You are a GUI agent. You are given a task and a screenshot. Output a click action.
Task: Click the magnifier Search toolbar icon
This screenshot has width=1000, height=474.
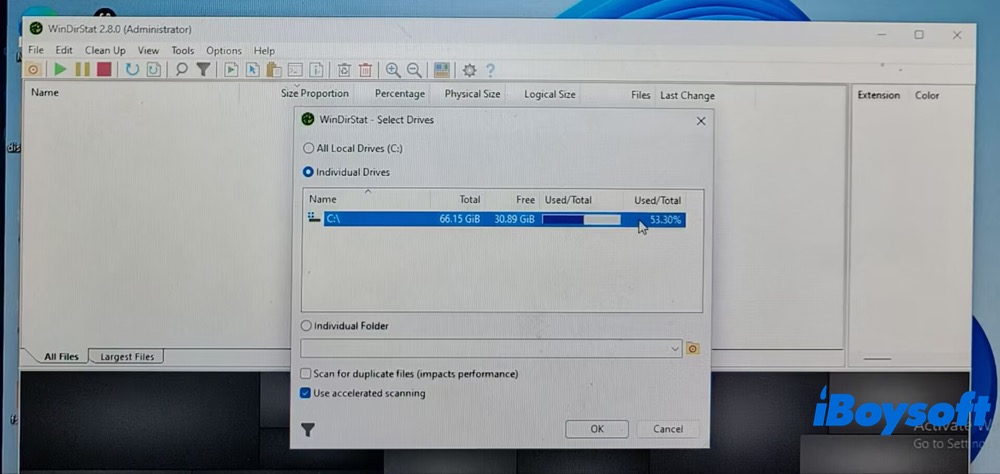click(x=182, y=70)
